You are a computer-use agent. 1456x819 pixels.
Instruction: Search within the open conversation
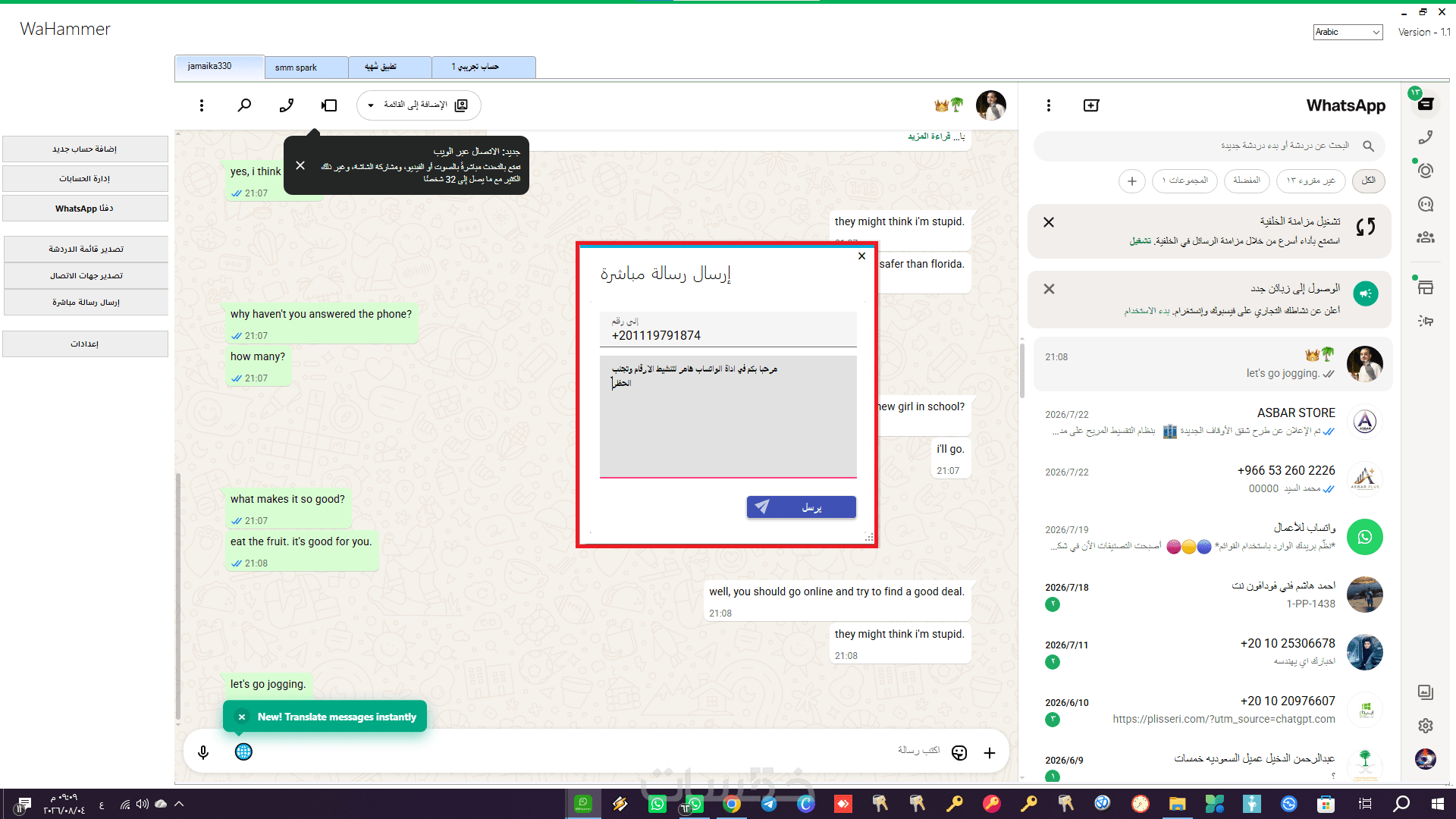coord(244,105)
